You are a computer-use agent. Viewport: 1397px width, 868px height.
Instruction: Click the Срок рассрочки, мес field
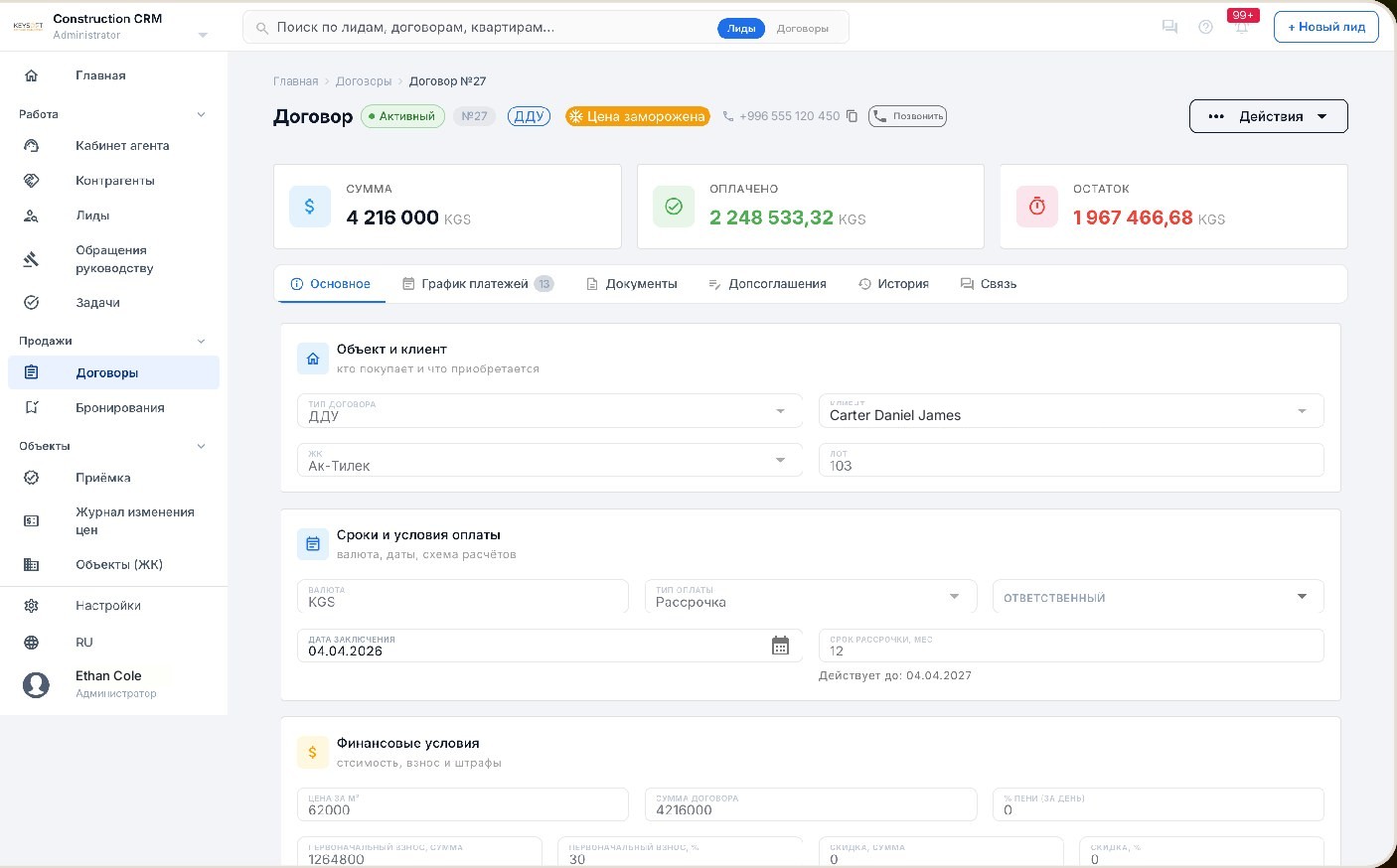(x=1071, y=646)
